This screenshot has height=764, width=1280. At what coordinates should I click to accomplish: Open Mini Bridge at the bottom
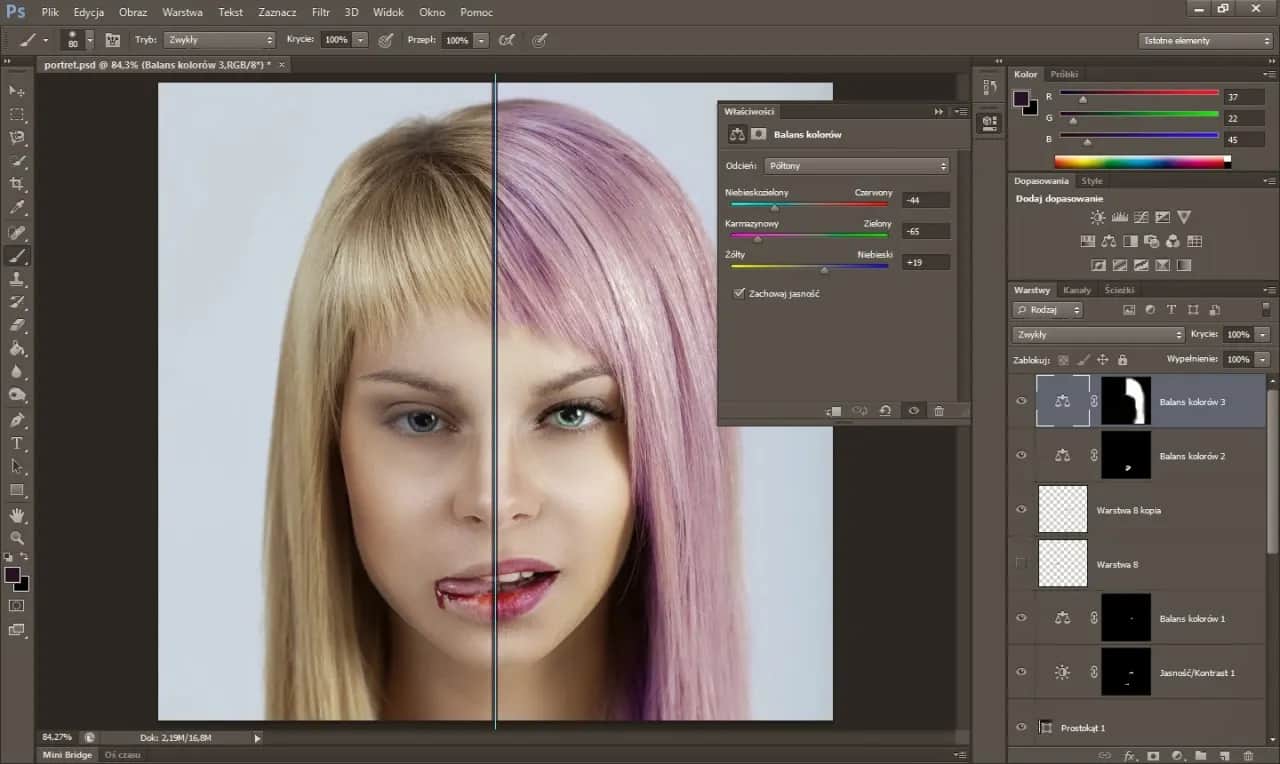coord(65,754)
